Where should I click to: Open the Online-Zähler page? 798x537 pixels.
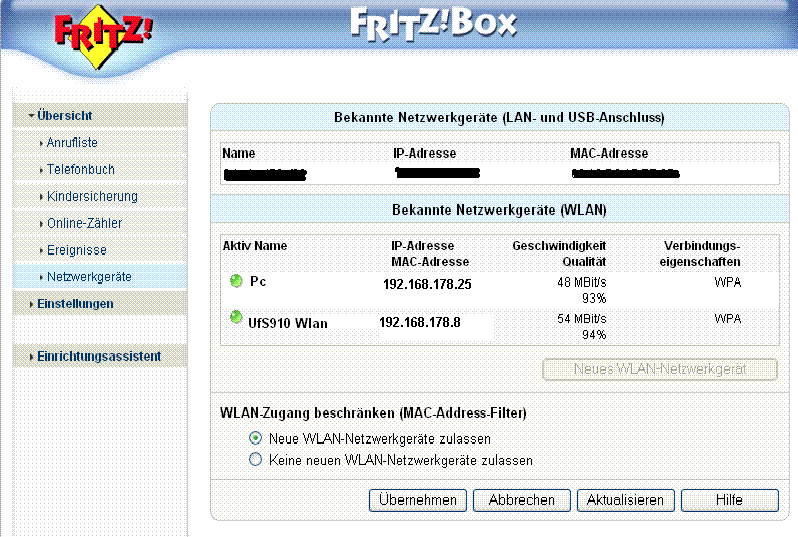pos(84,223)
